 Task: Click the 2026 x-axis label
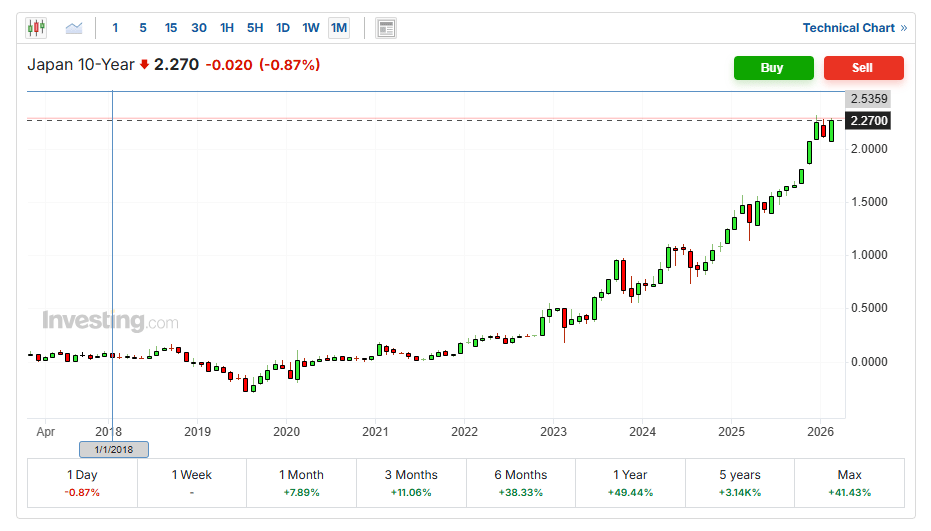pyautogui.click(x=821, y=432)
